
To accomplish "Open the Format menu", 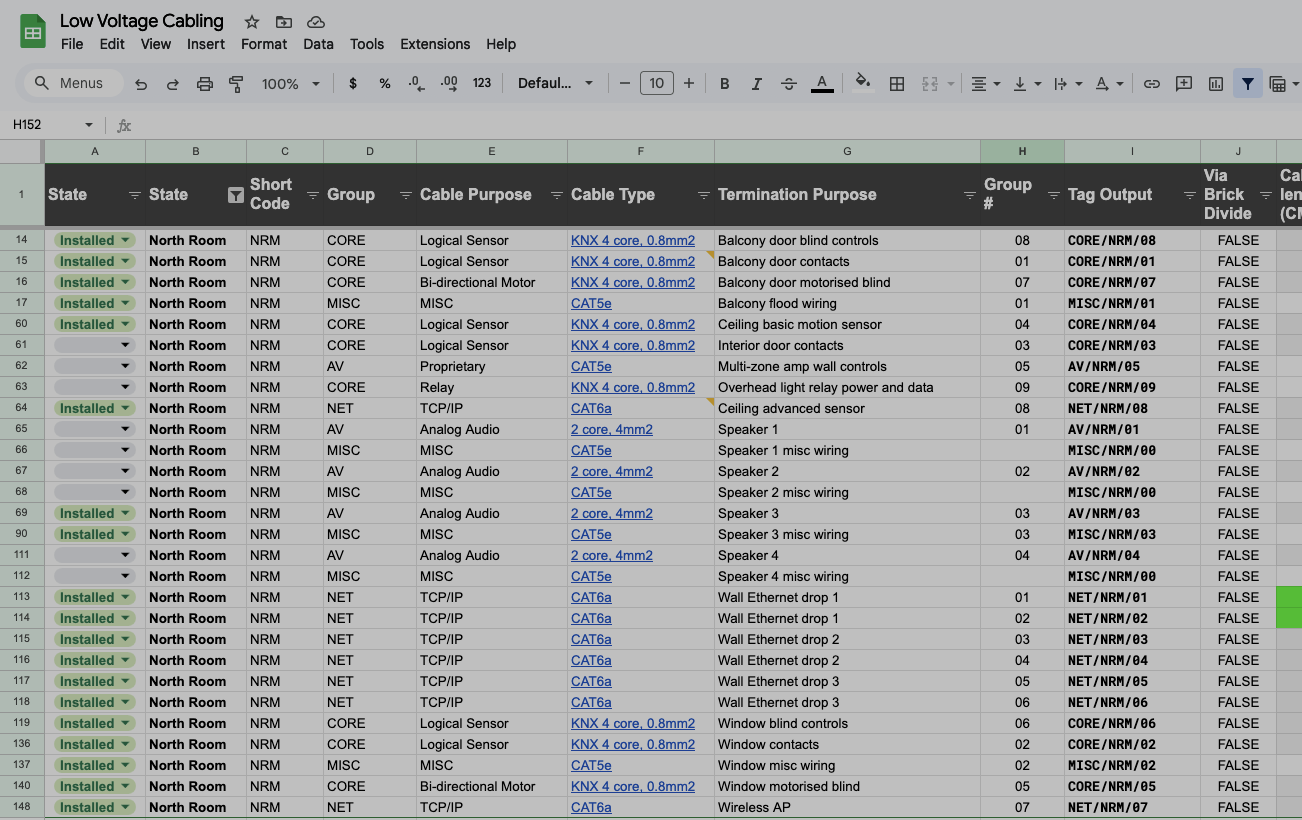I will point(264,44).
